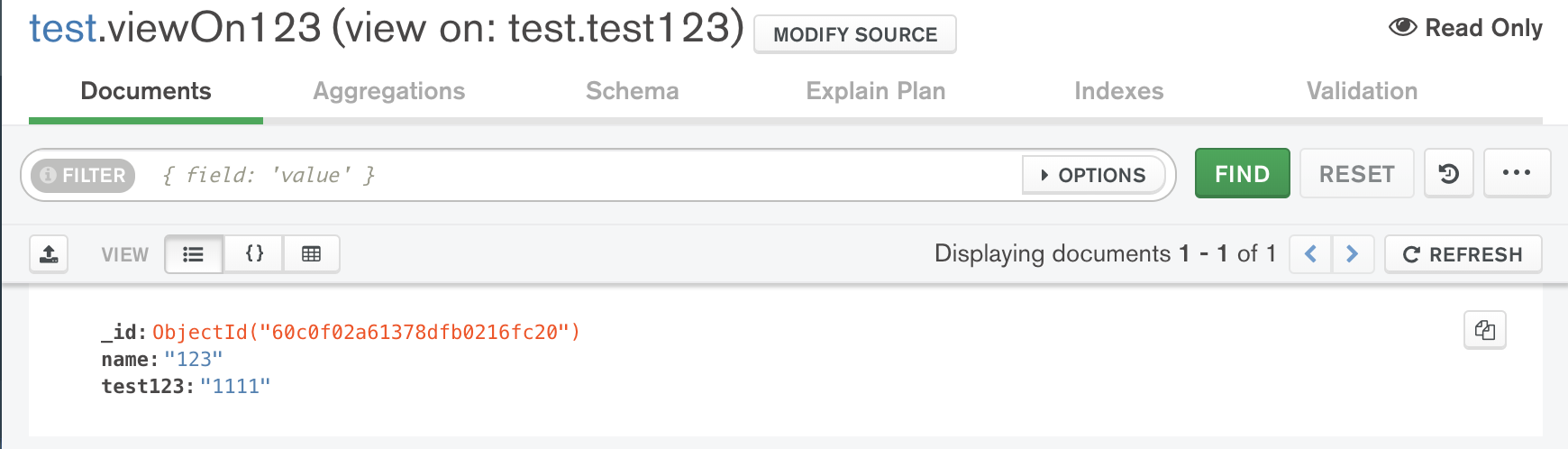Open the Schema tab

coord(633,91)
